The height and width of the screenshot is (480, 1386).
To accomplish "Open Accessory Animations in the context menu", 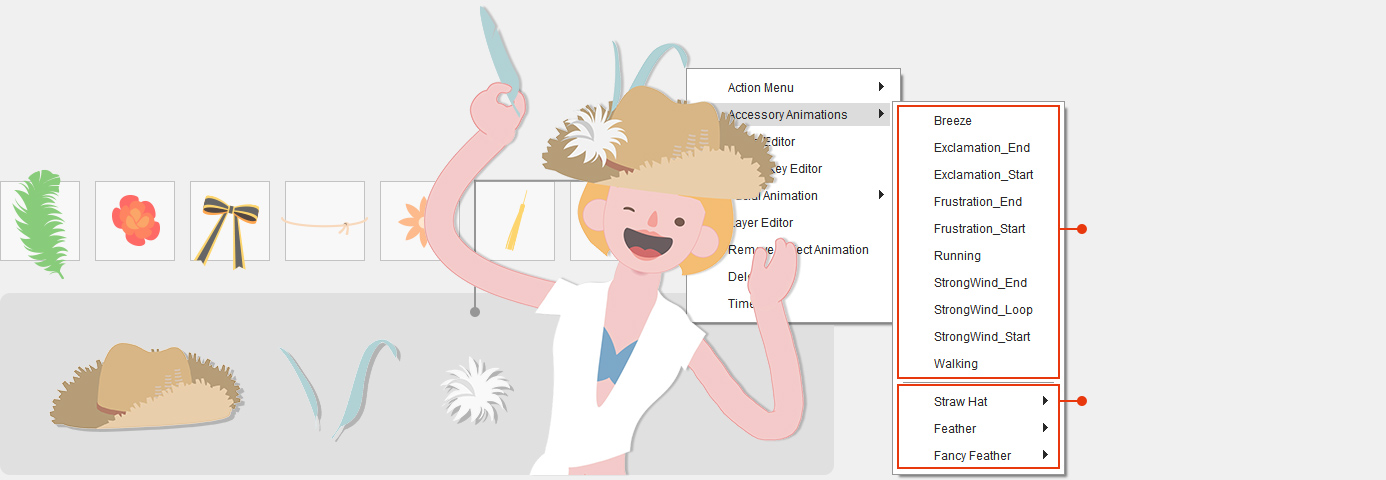I will tap(787, 115).
